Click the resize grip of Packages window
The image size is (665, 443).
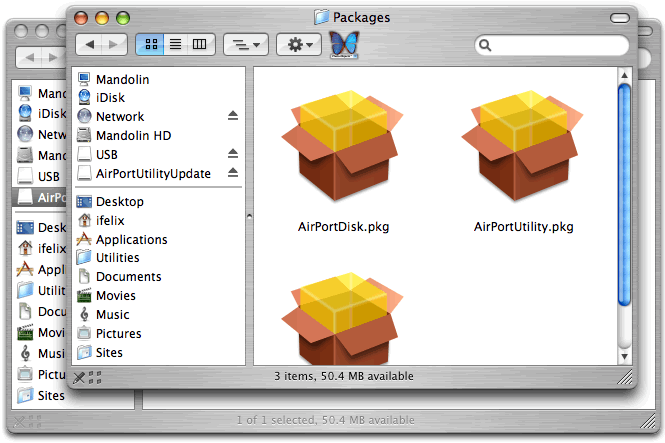pyautogui.click(x=625, y=377)
